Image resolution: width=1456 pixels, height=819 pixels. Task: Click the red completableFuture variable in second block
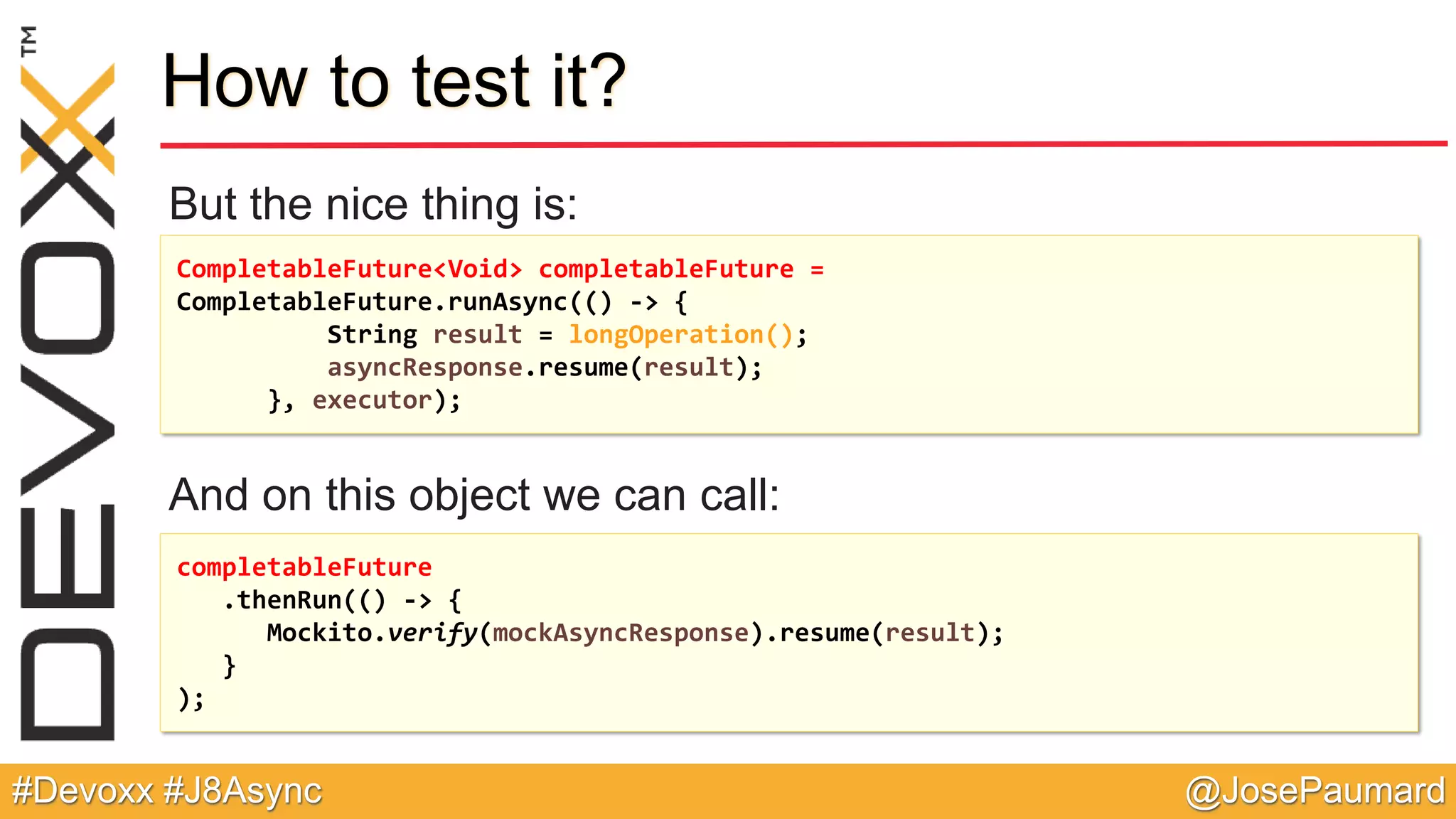[x=304, y=567]
